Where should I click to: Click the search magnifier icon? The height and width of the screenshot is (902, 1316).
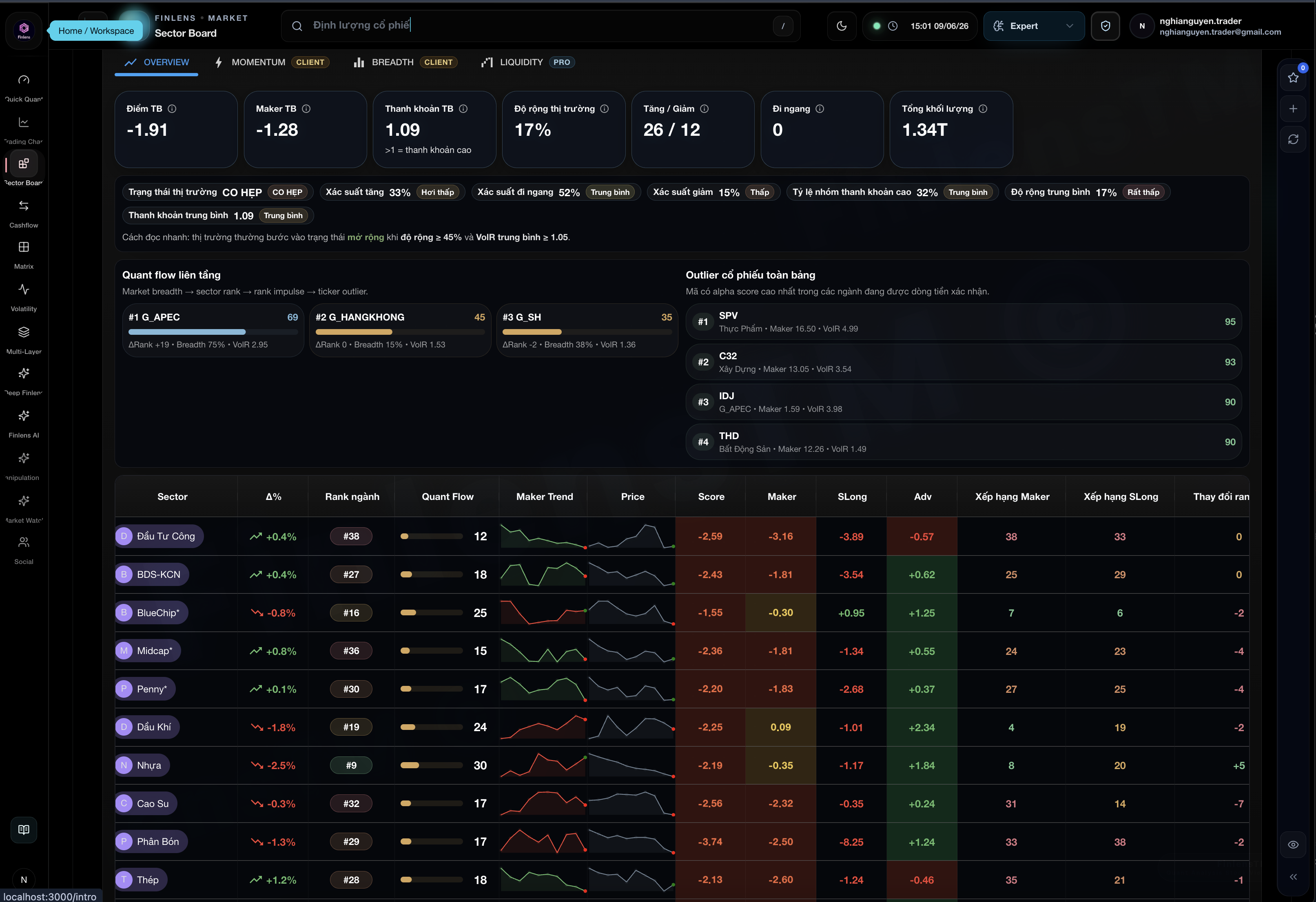coord(297,26)
